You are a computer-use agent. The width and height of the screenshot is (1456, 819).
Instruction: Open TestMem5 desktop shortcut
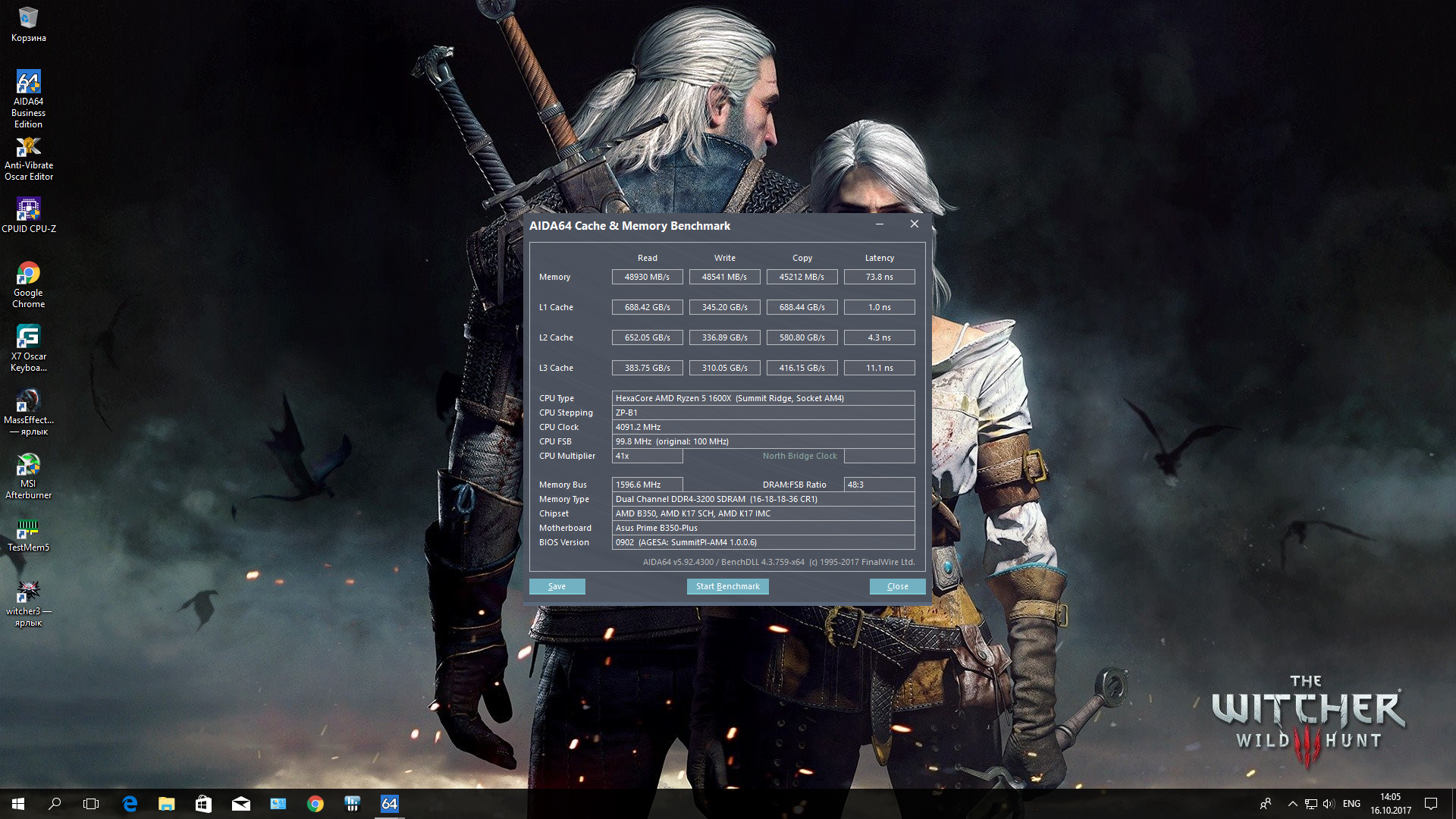tap(28, 529)
